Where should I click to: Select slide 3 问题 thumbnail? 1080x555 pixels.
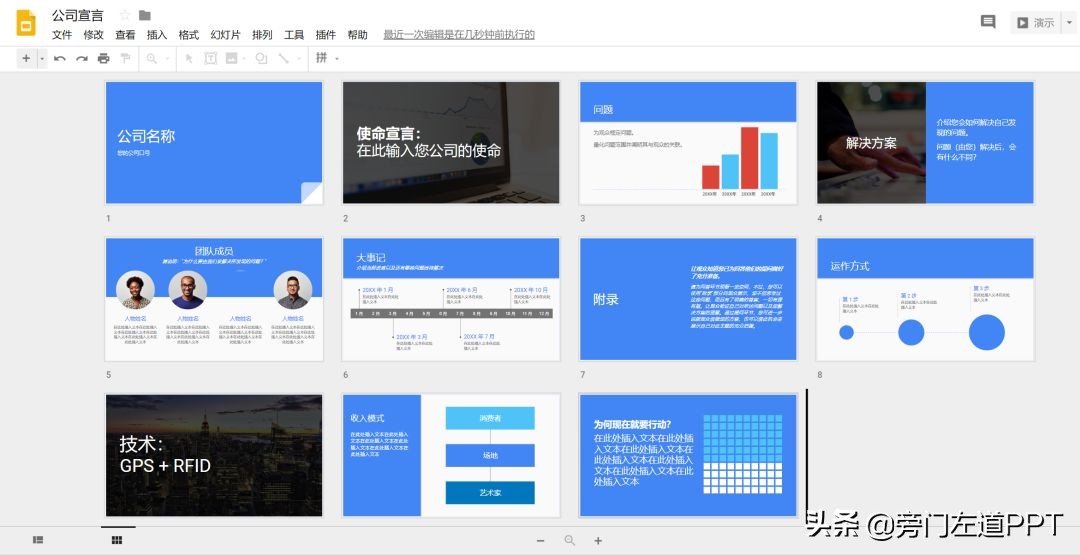coord(688,143)
